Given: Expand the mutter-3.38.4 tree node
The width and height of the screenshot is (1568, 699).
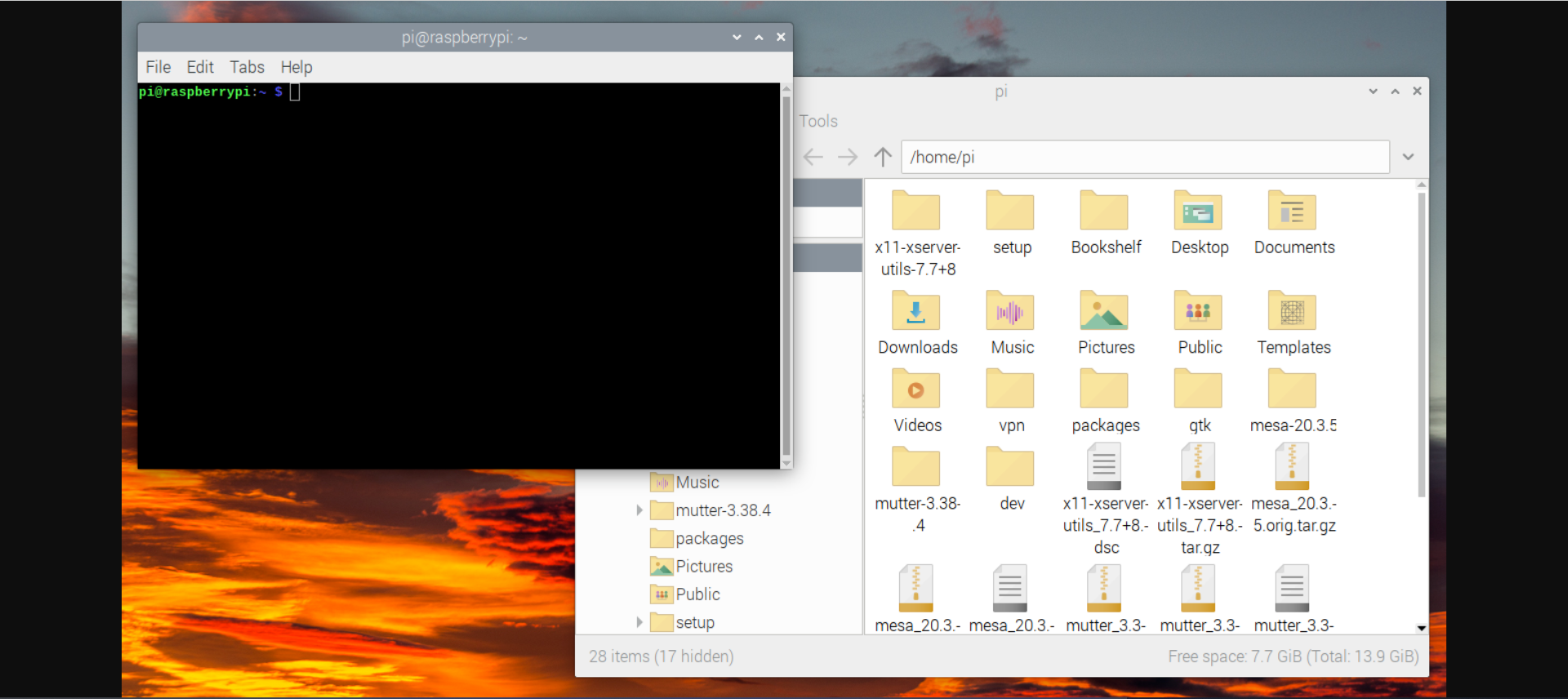Looking at the screenshot, I should coord(639,510).
